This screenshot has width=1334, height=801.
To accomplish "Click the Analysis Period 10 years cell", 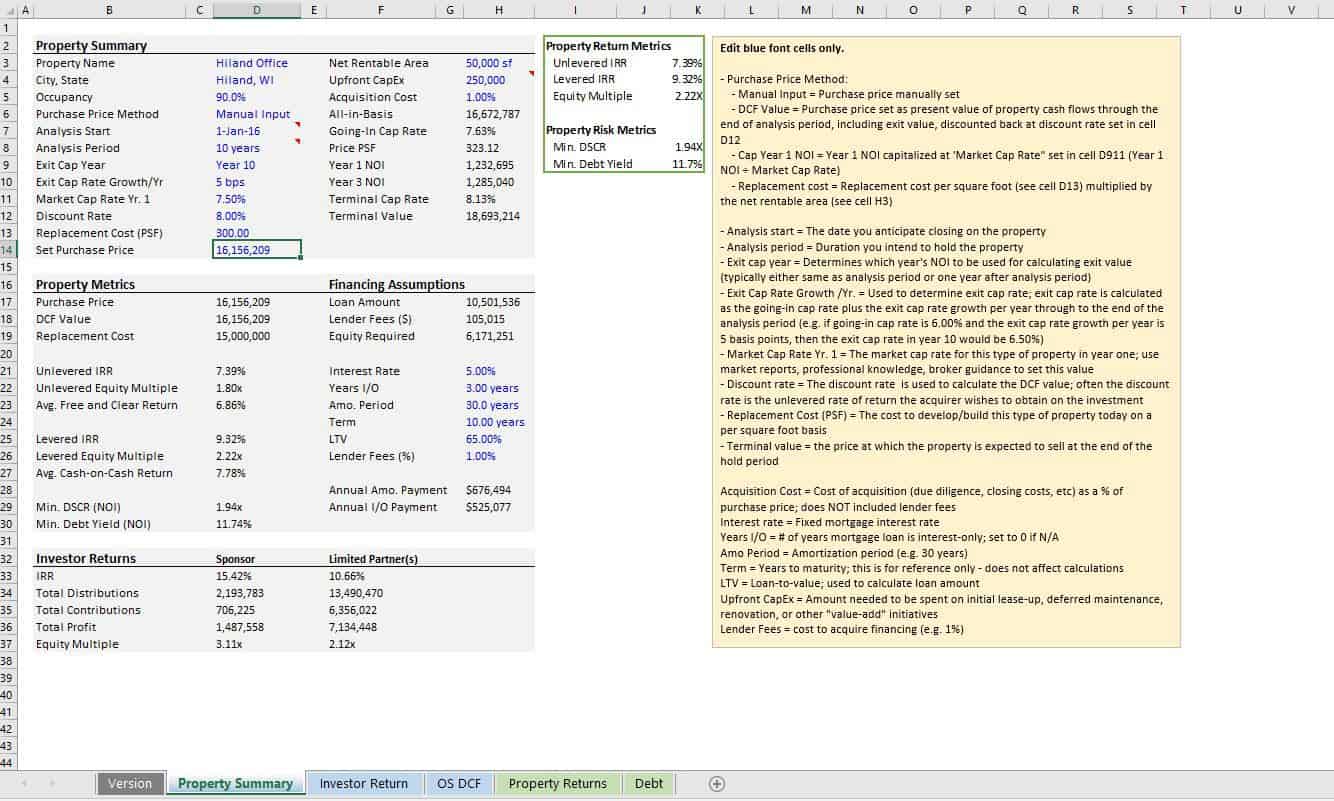I will pyautogui.click(x=238, y=148).
